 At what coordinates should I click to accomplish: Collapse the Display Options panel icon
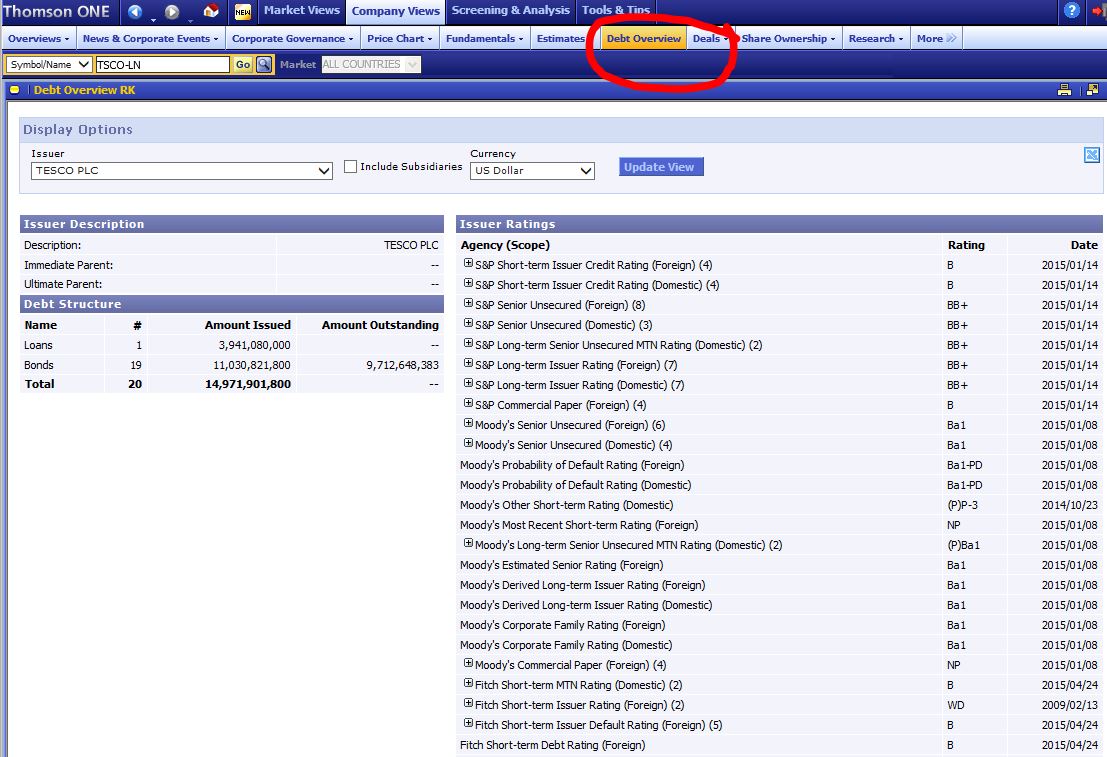[1091, 154]
